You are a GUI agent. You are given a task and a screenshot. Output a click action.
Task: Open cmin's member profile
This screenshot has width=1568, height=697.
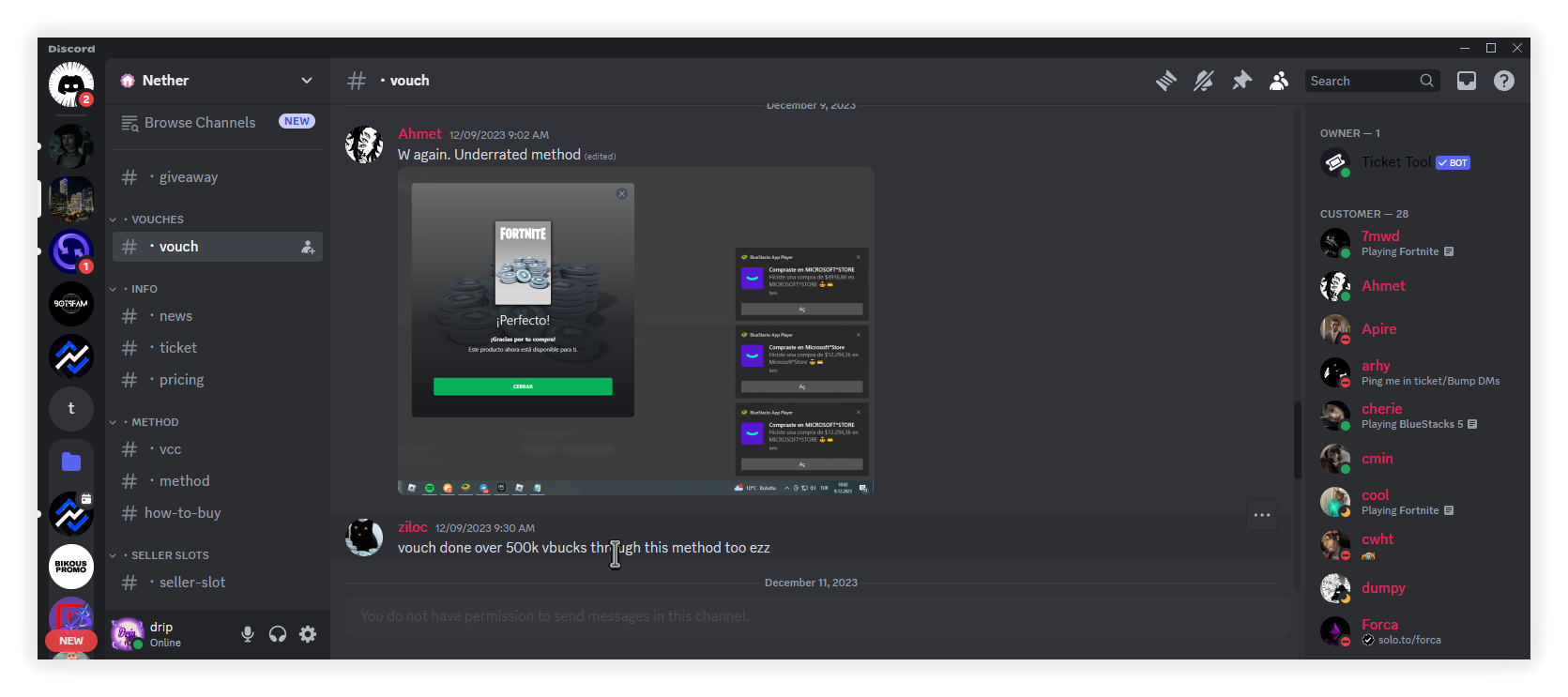(1418, 459)
